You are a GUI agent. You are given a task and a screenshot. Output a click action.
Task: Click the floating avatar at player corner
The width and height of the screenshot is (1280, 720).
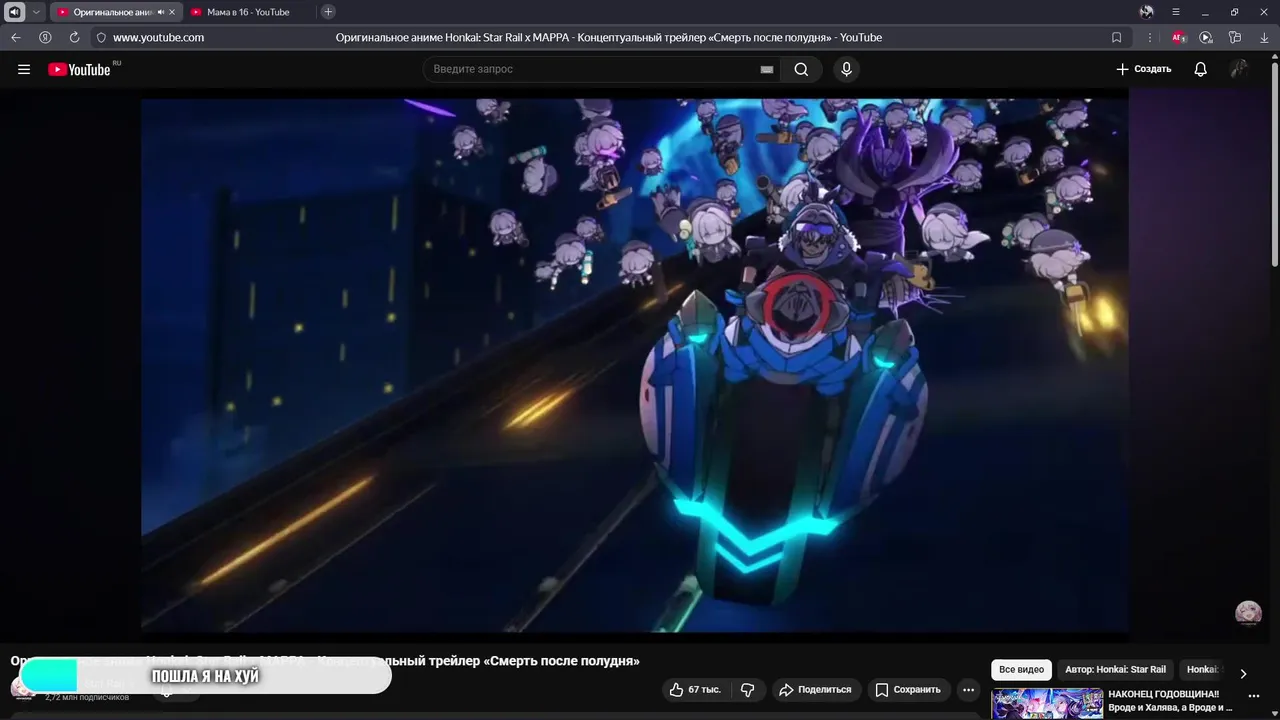pyautogui.click(x=1248, y=613)
